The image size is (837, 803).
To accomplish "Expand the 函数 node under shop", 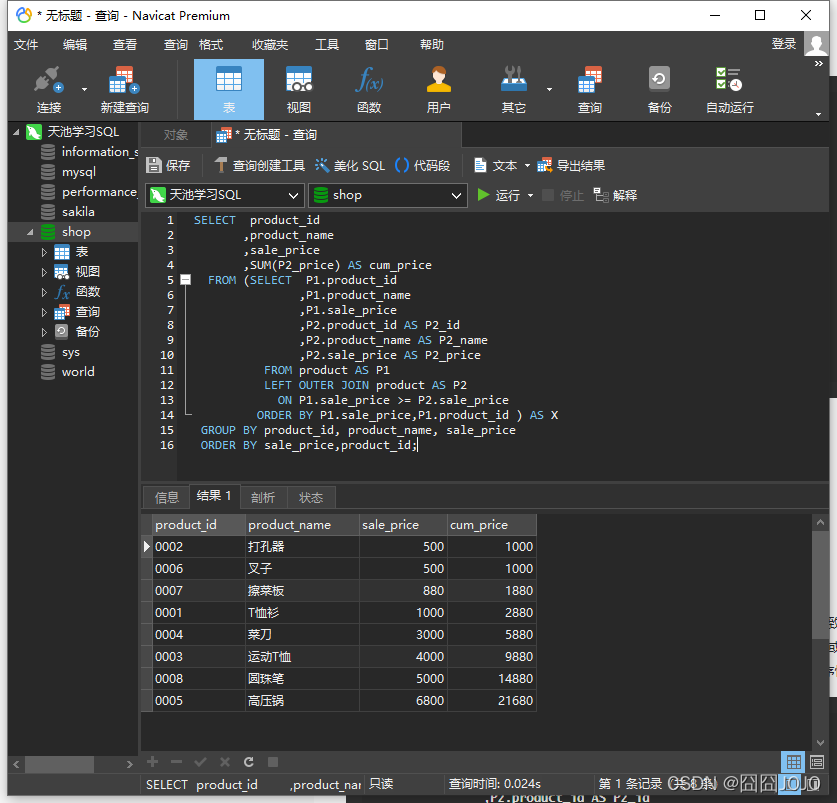I will pos(44,292).
